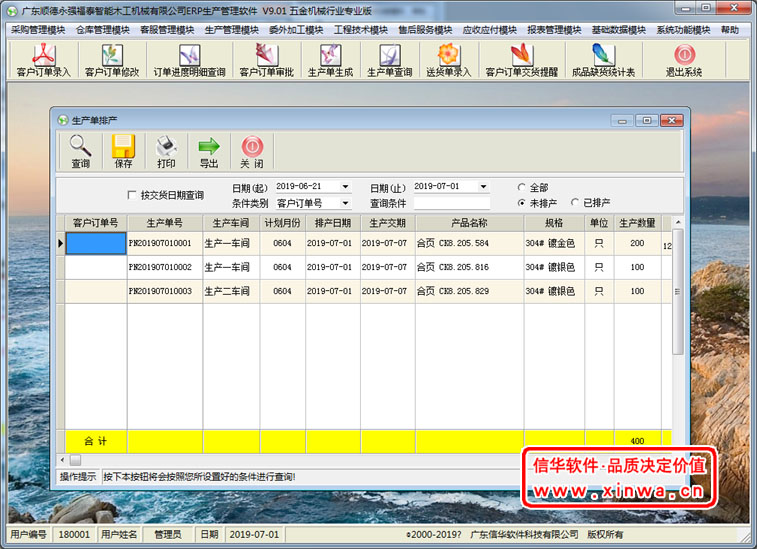Click 排产日期 column header
Screen dimensions: 757x549
click(333, 223)
